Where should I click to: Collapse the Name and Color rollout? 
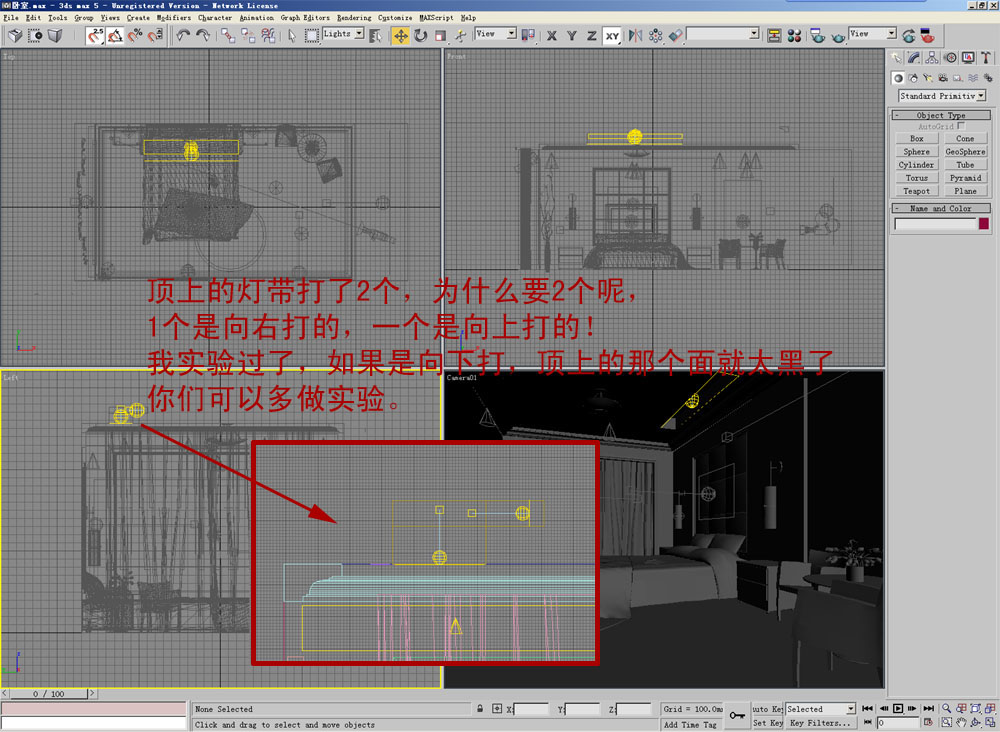[941, 209]
